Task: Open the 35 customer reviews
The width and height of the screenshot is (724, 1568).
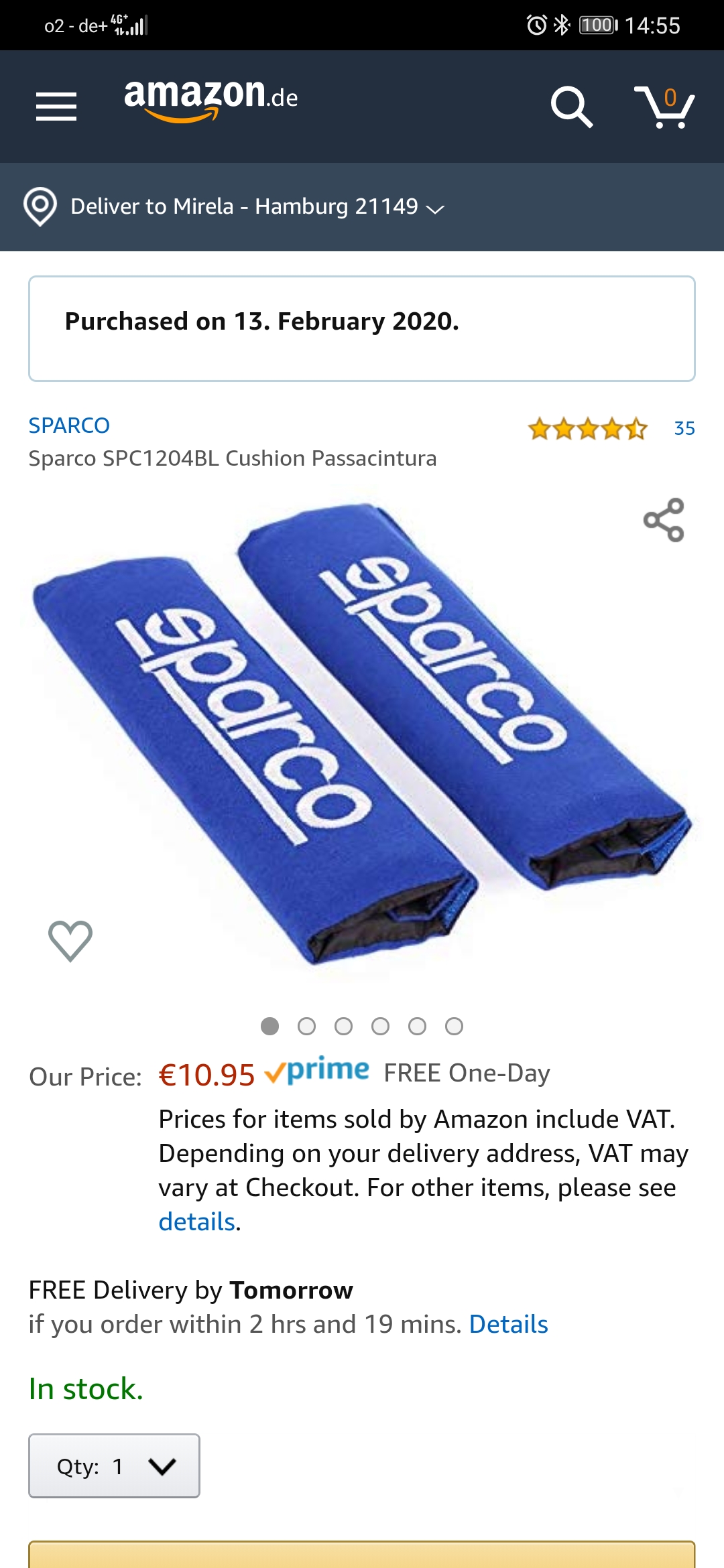Action: 684,428
